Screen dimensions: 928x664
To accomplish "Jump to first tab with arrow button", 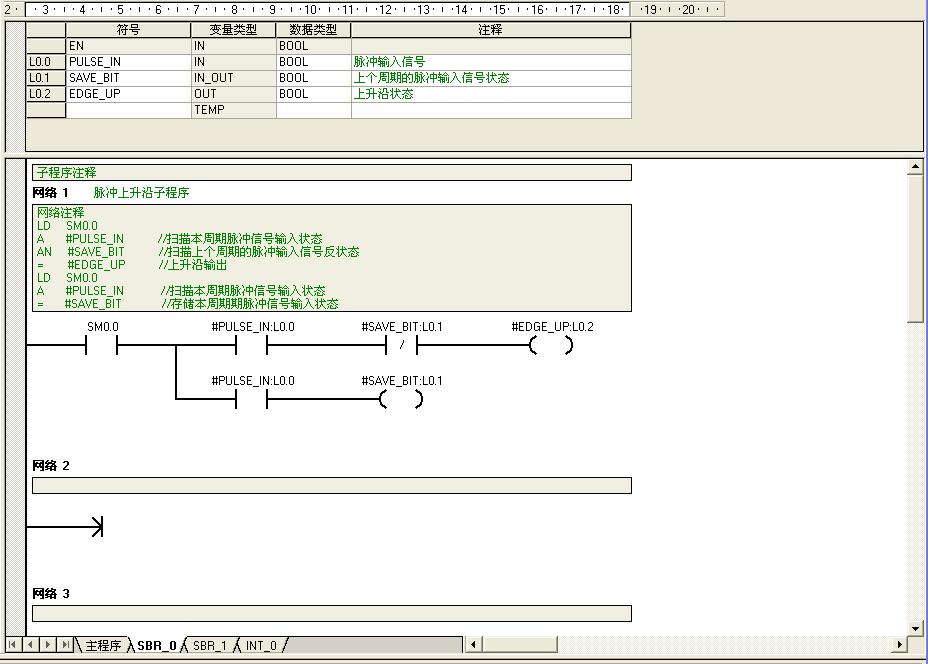I will (12, 644).
